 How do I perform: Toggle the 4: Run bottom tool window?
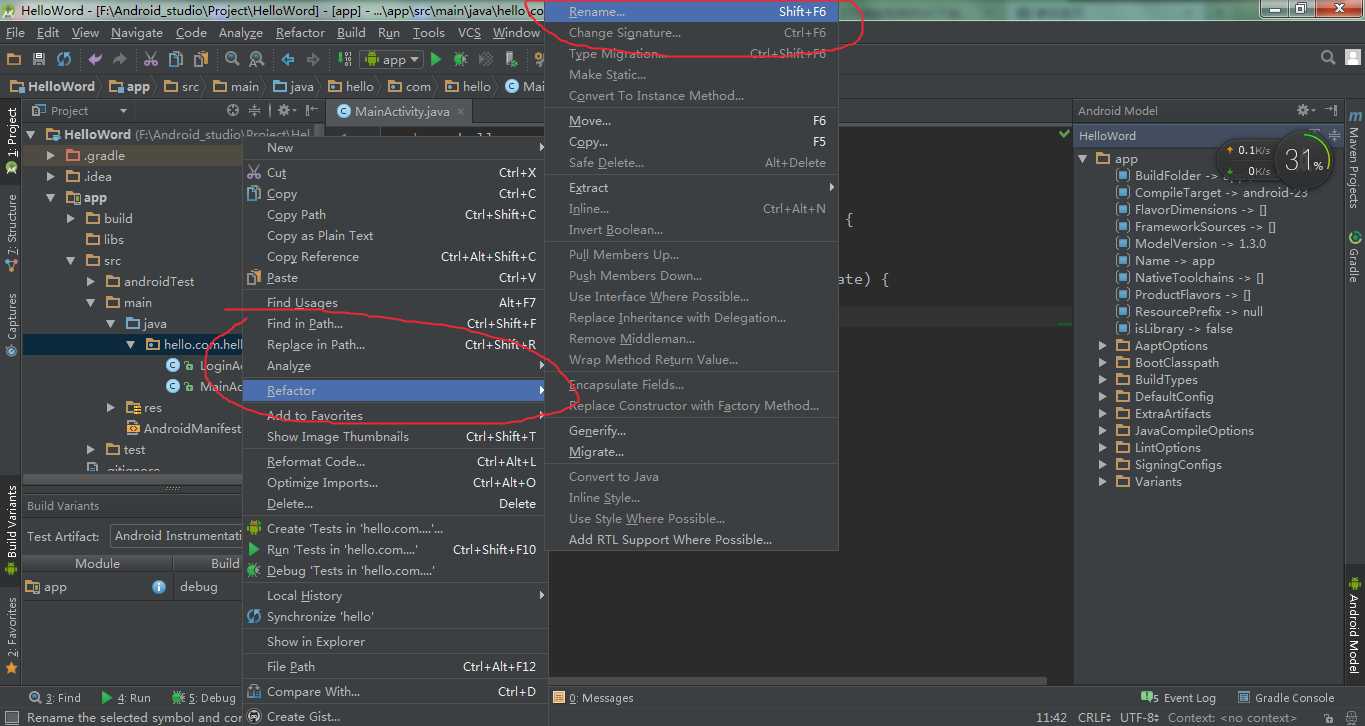[125, 698]
